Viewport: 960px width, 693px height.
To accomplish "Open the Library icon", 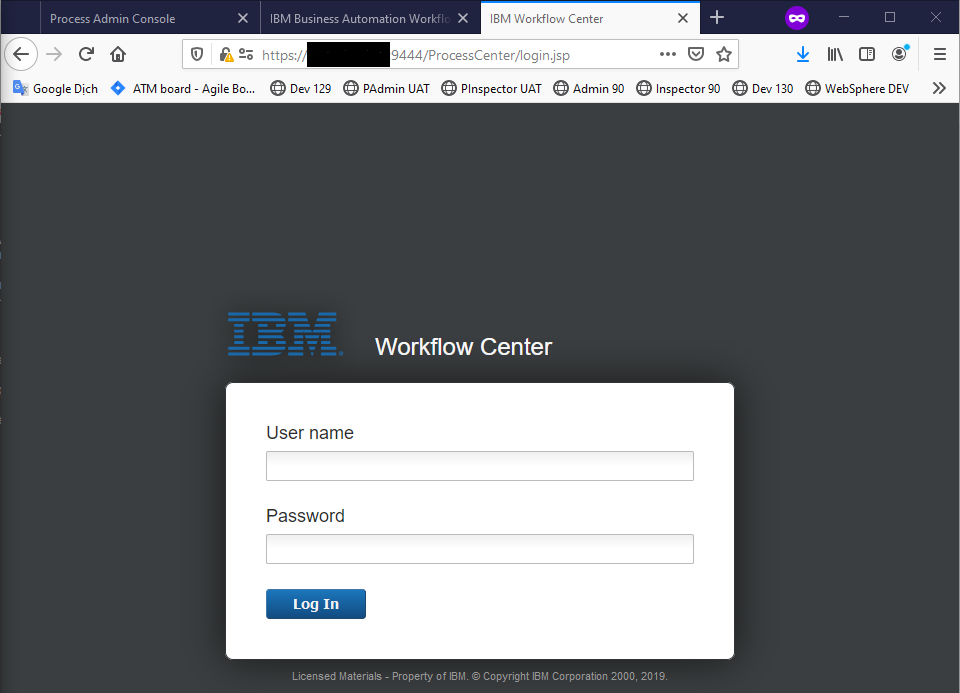I will 835,54.
